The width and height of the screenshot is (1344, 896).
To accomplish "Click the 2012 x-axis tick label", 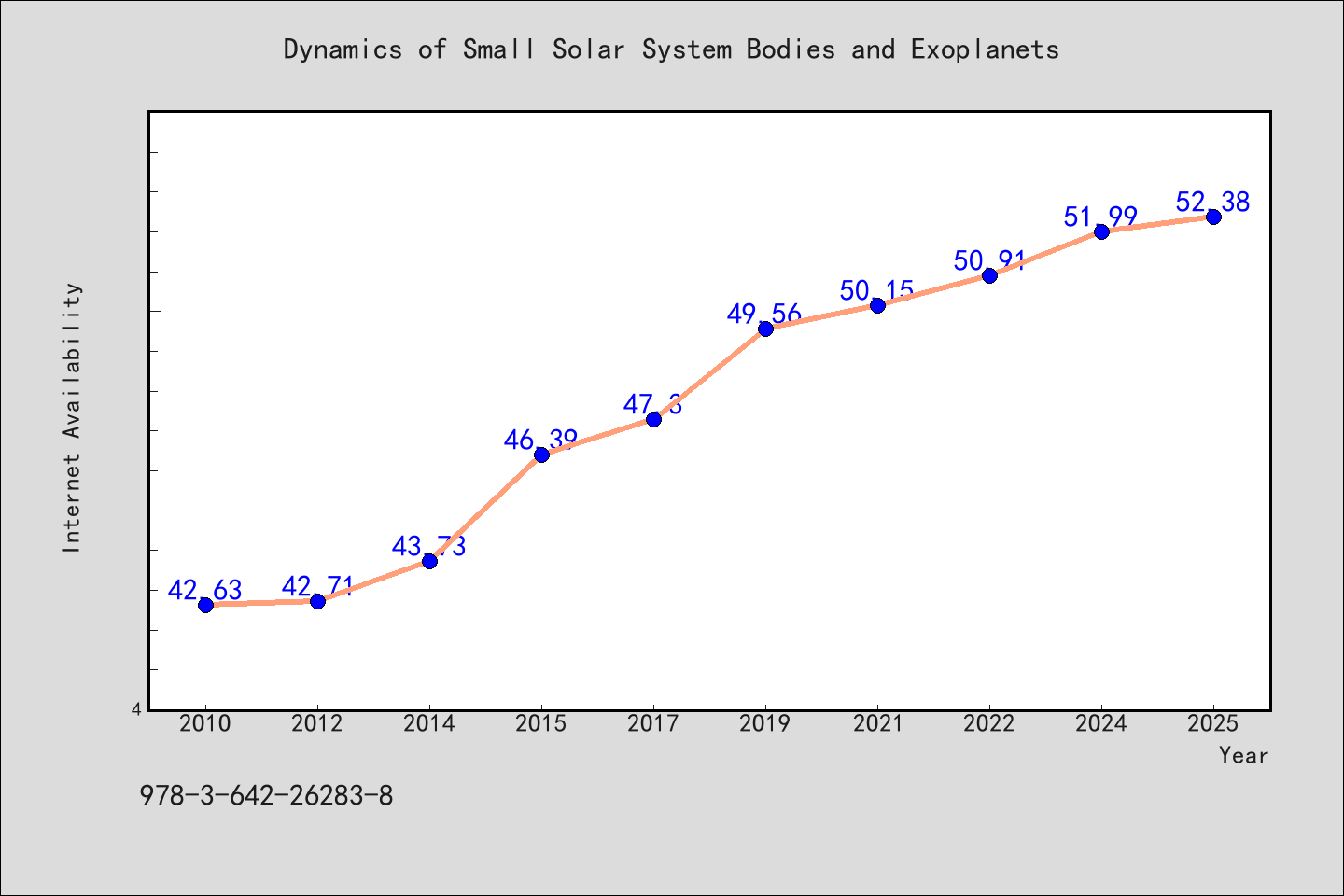I will [x=317, y=724].
